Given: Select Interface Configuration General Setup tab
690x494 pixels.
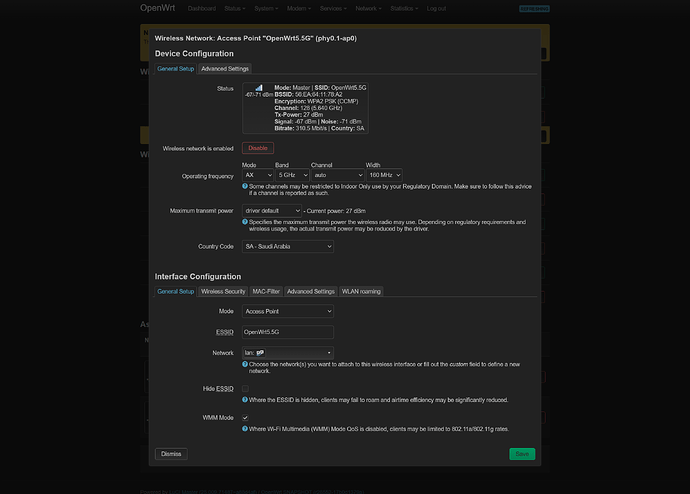Looking at the screenshot, I should tap(175, 291).
